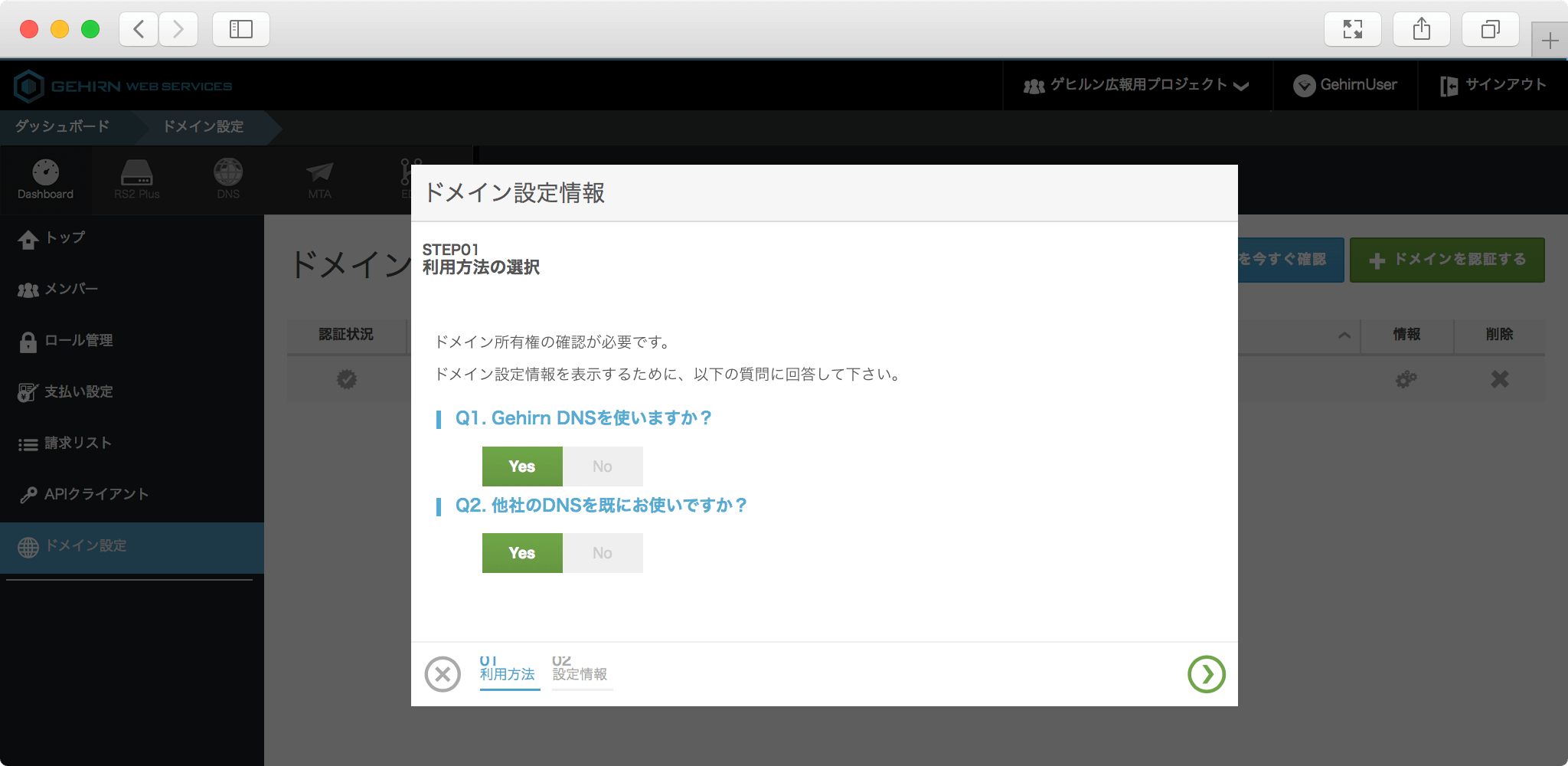Click the gear icon in the 情報 column
Screen dimensions: 1568x766
point(1406,379)
